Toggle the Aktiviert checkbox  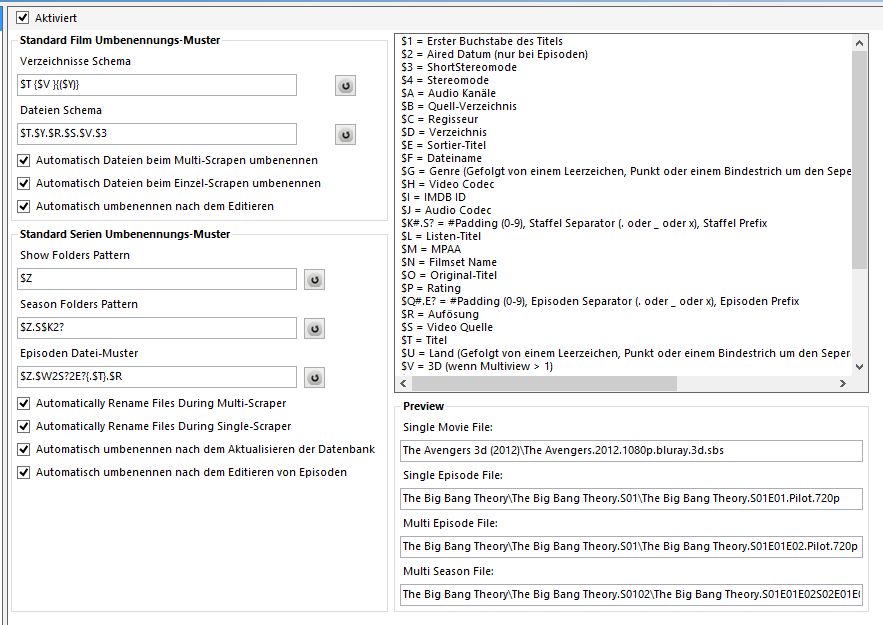(23, 17)
